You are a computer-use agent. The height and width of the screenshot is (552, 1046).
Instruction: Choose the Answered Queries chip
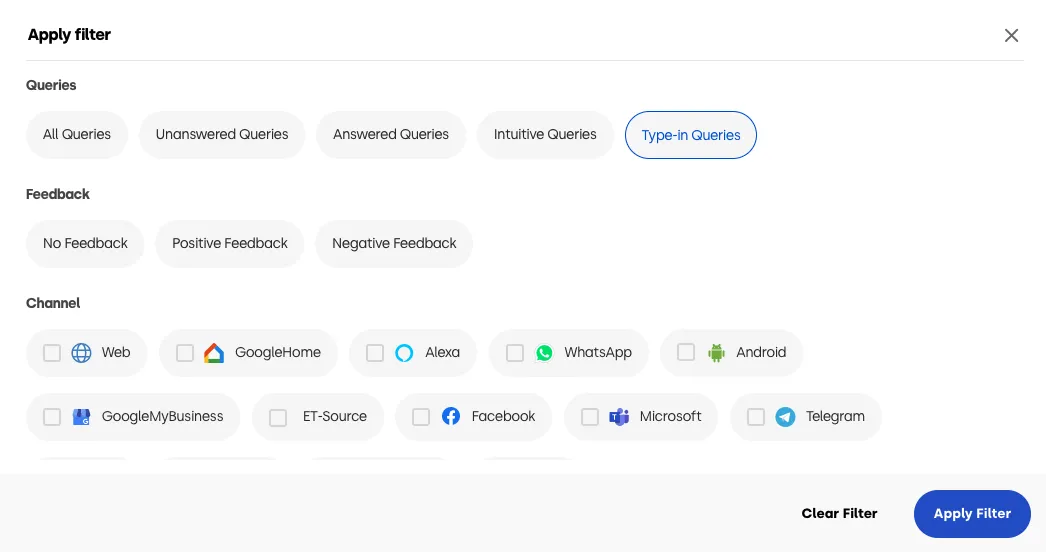391,135
